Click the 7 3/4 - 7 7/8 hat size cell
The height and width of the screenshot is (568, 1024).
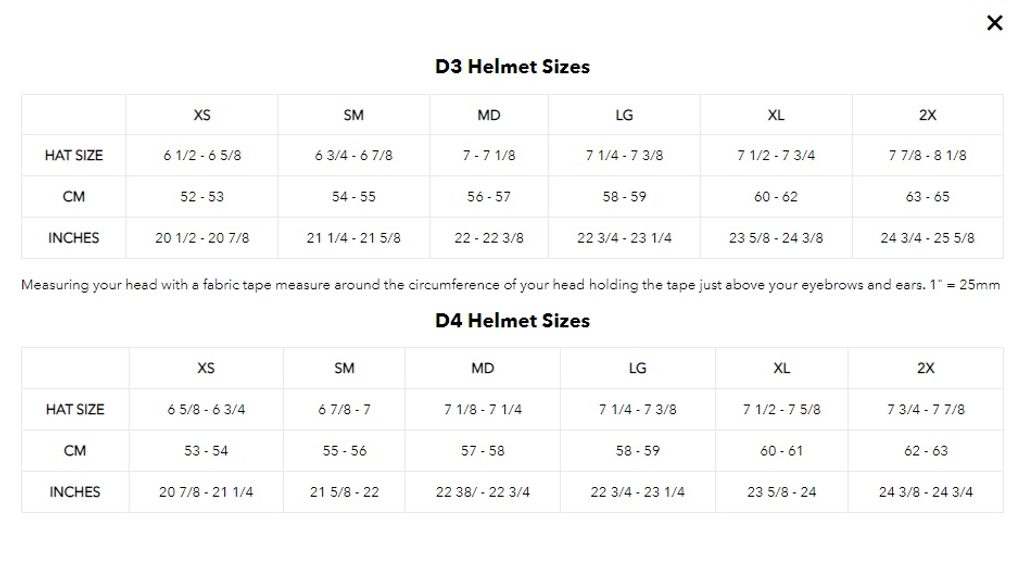[x=926, y=410]
